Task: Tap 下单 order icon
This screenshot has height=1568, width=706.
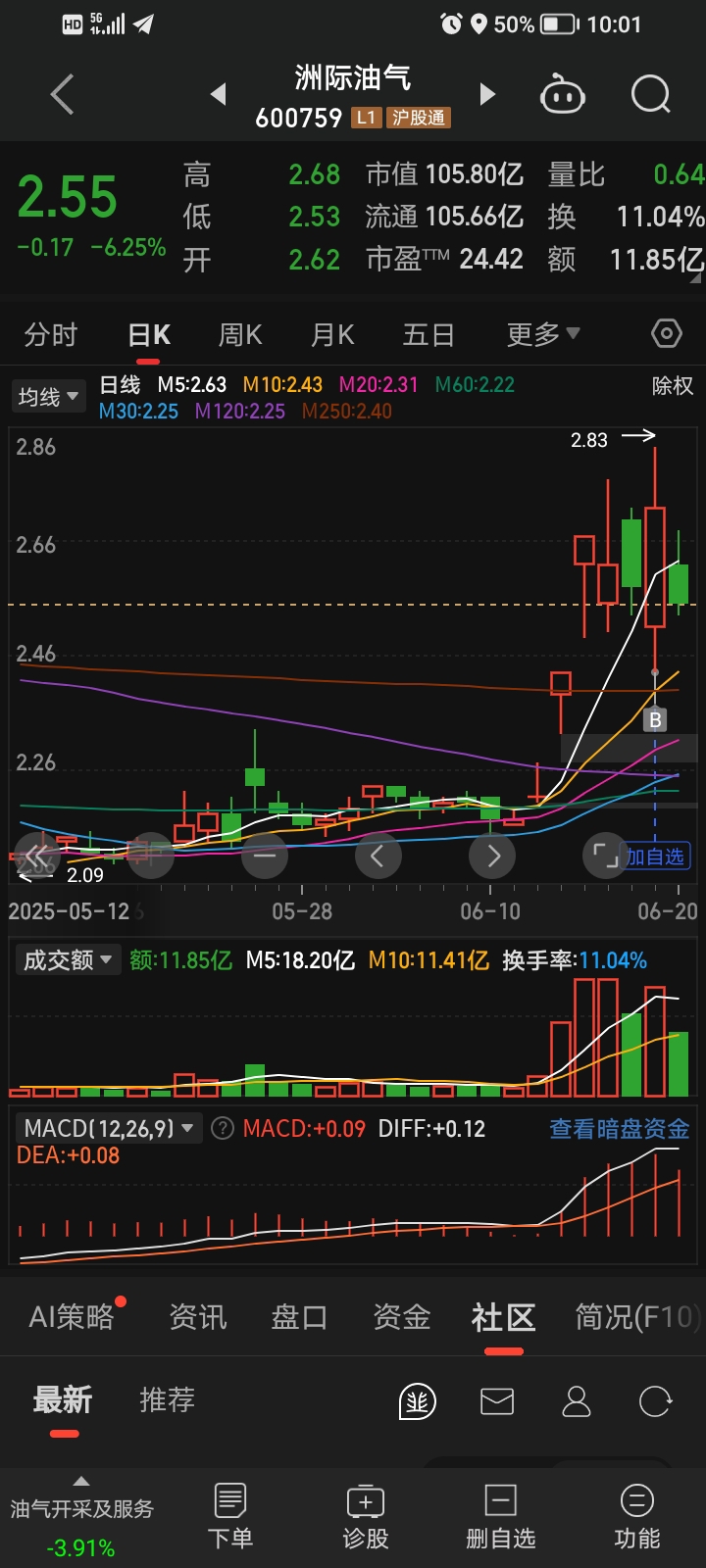Action: [x=230, y=1516]
